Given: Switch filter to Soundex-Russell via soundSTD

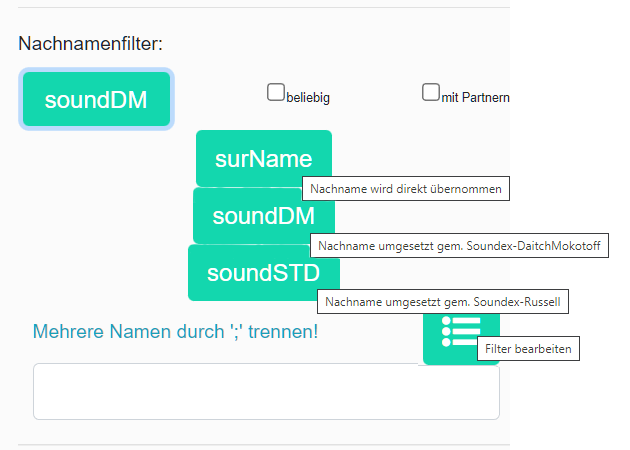Looking at the screenshot, I should point(263,273).
